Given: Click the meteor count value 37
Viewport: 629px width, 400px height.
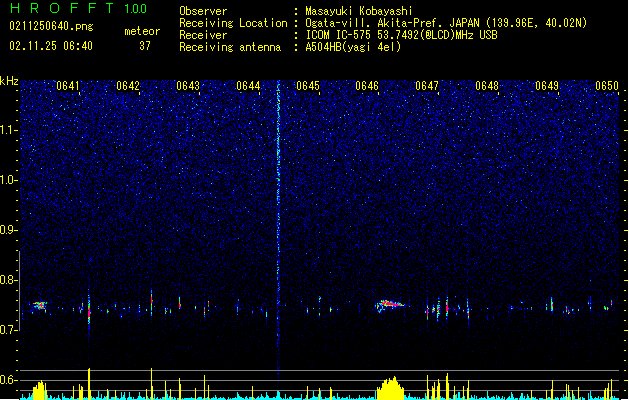Looking at the screenshot, I should coord(145,46).
